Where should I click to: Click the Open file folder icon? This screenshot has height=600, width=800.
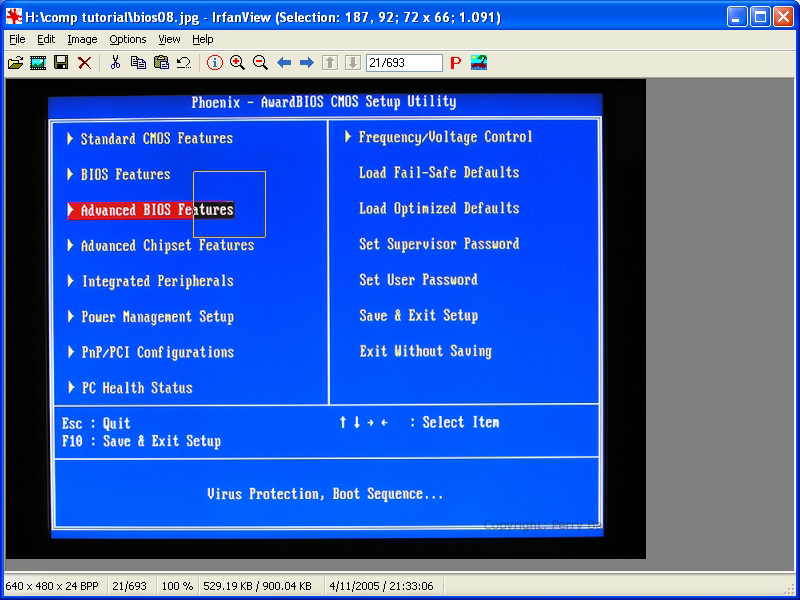click(15, 63)
